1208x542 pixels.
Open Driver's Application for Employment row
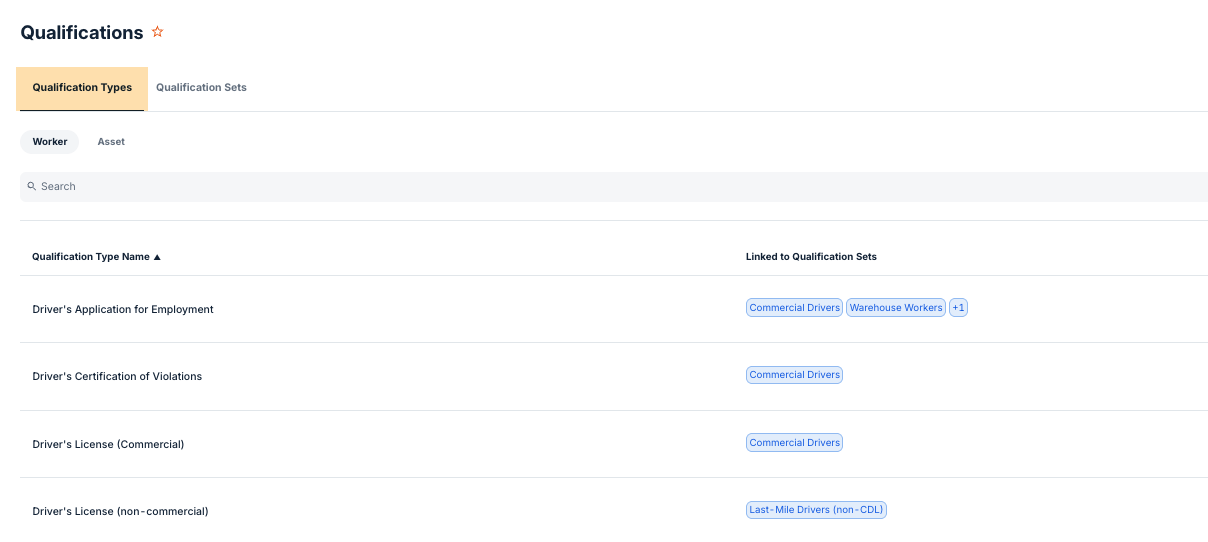[123, 310]
